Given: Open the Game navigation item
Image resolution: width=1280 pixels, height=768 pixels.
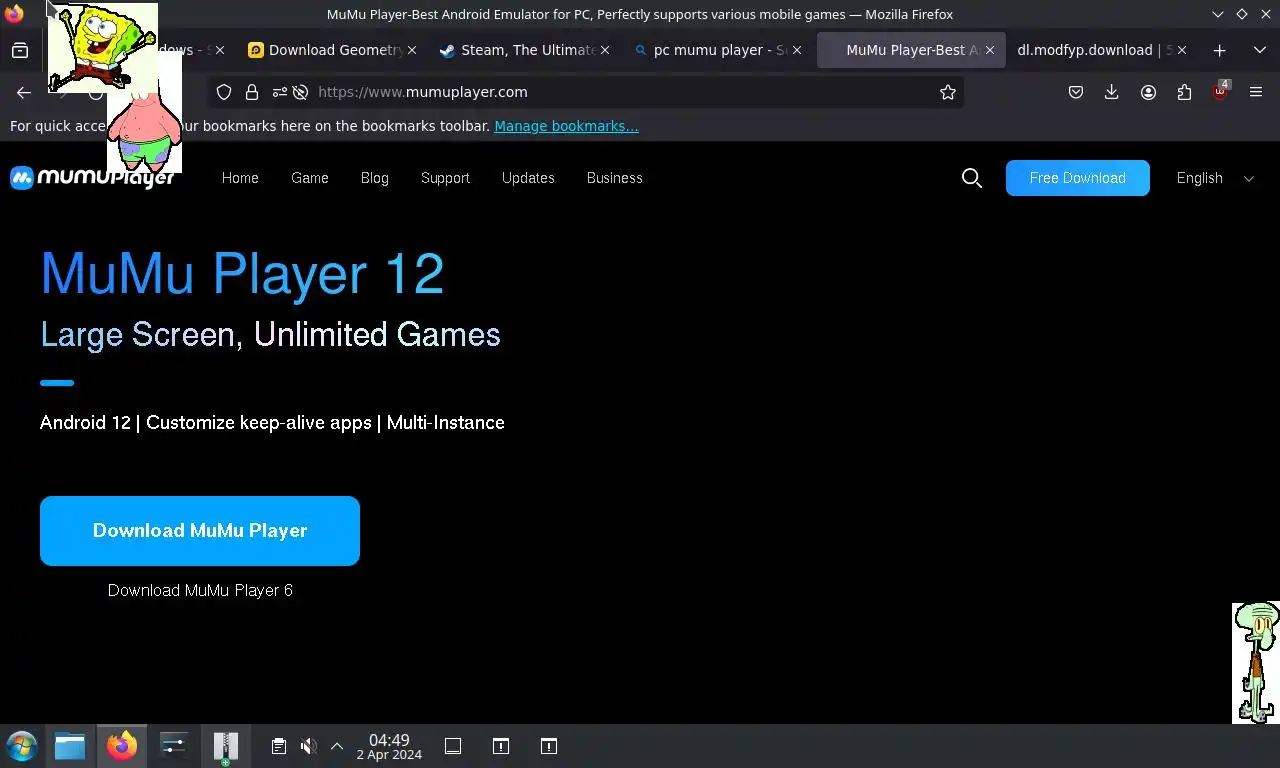Looking at the screenshot, I should point(310,178).
